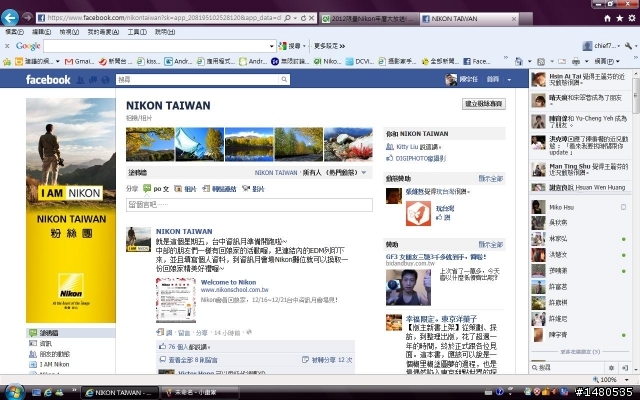The width and height of the screenshot is (640, 400).
Task: Open the print icon in the IE command bar
Action: (x=576, y=62)
